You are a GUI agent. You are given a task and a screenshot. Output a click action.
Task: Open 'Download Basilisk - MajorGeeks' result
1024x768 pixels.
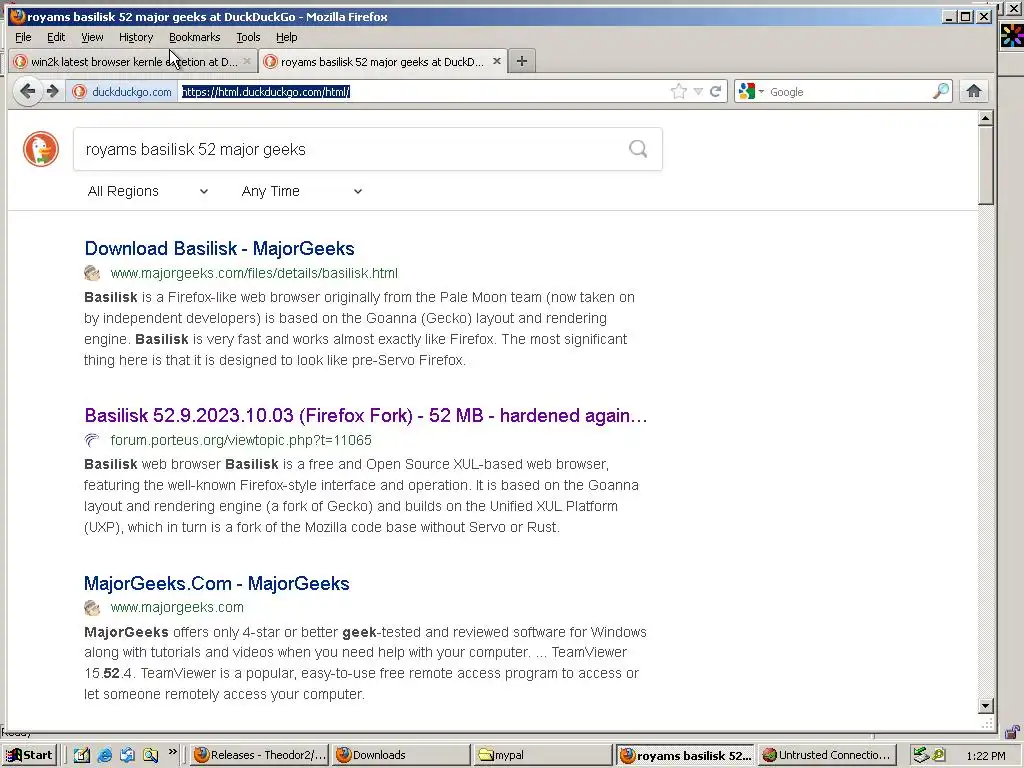coord(219,248)
